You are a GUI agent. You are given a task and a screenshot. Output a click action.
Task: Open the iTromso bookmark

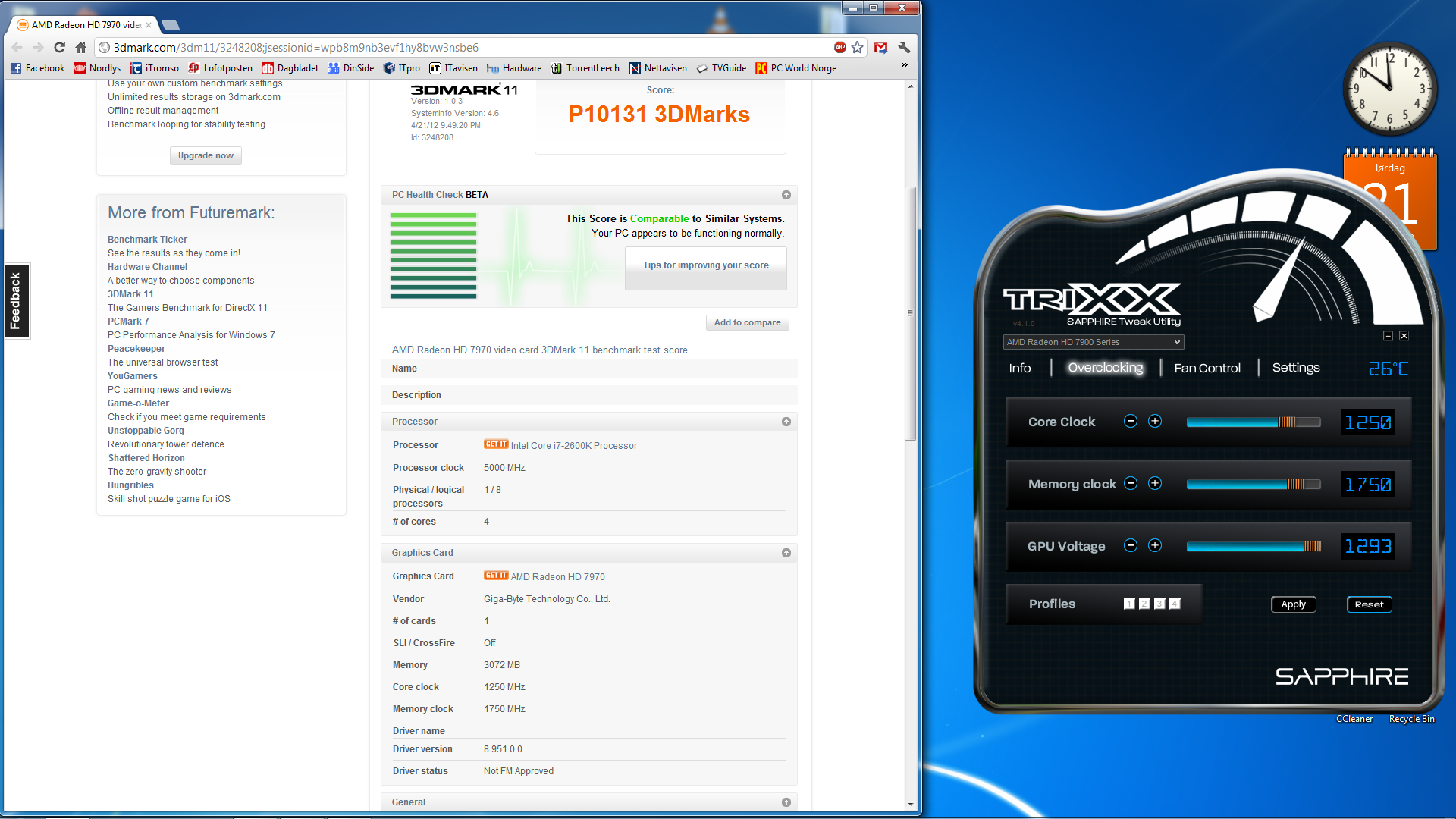click(x=155, y=68)
